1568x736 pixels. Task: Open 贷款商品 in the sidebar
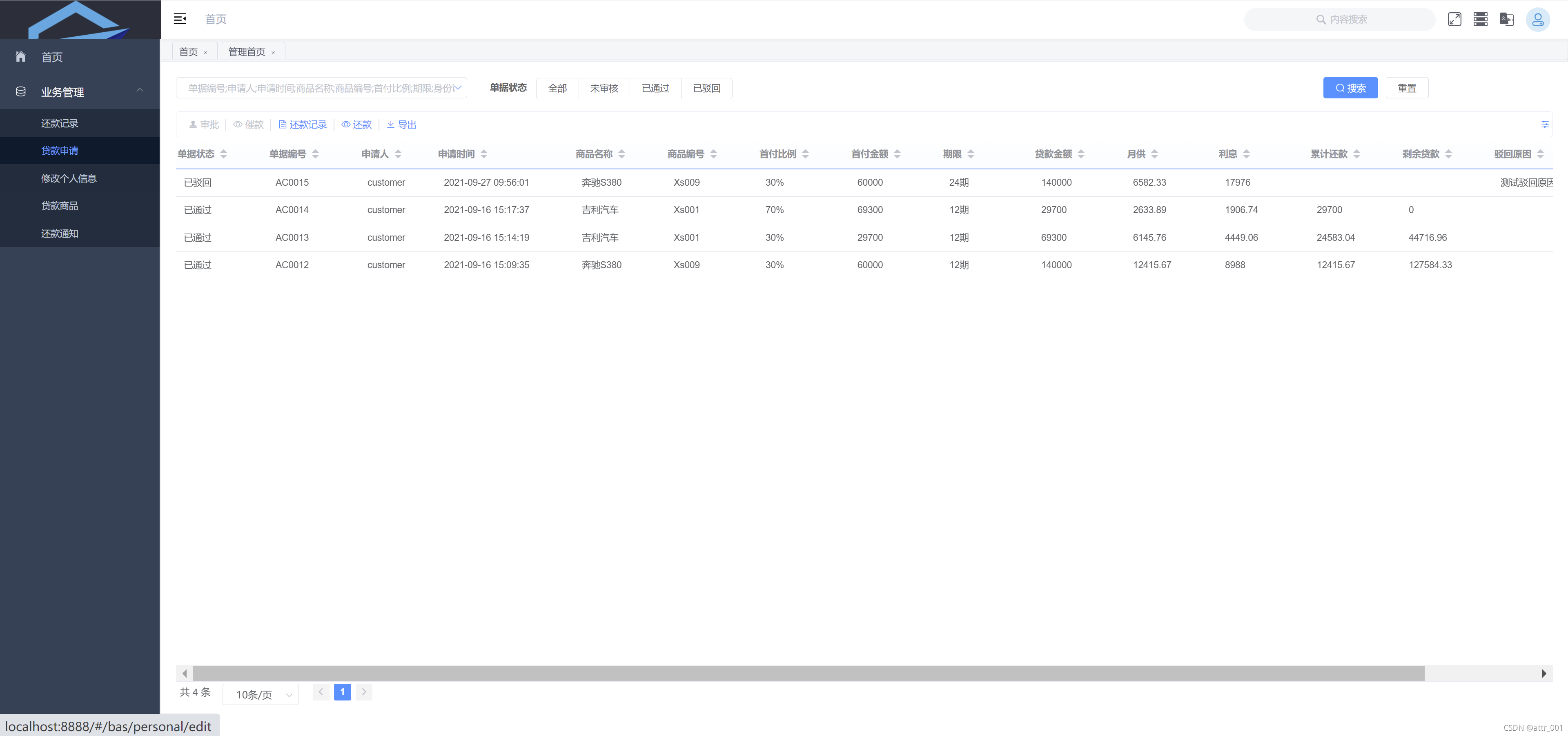60,206
